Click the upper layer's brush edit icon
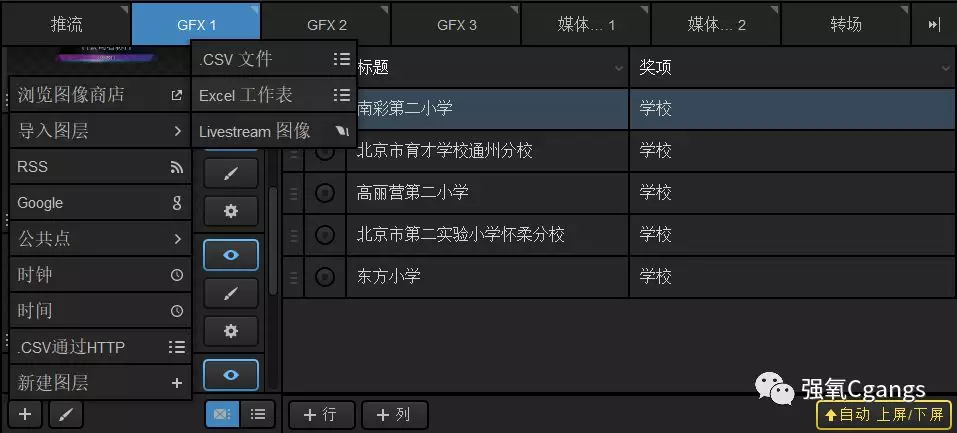957x433 pixels. click(231, 174)
